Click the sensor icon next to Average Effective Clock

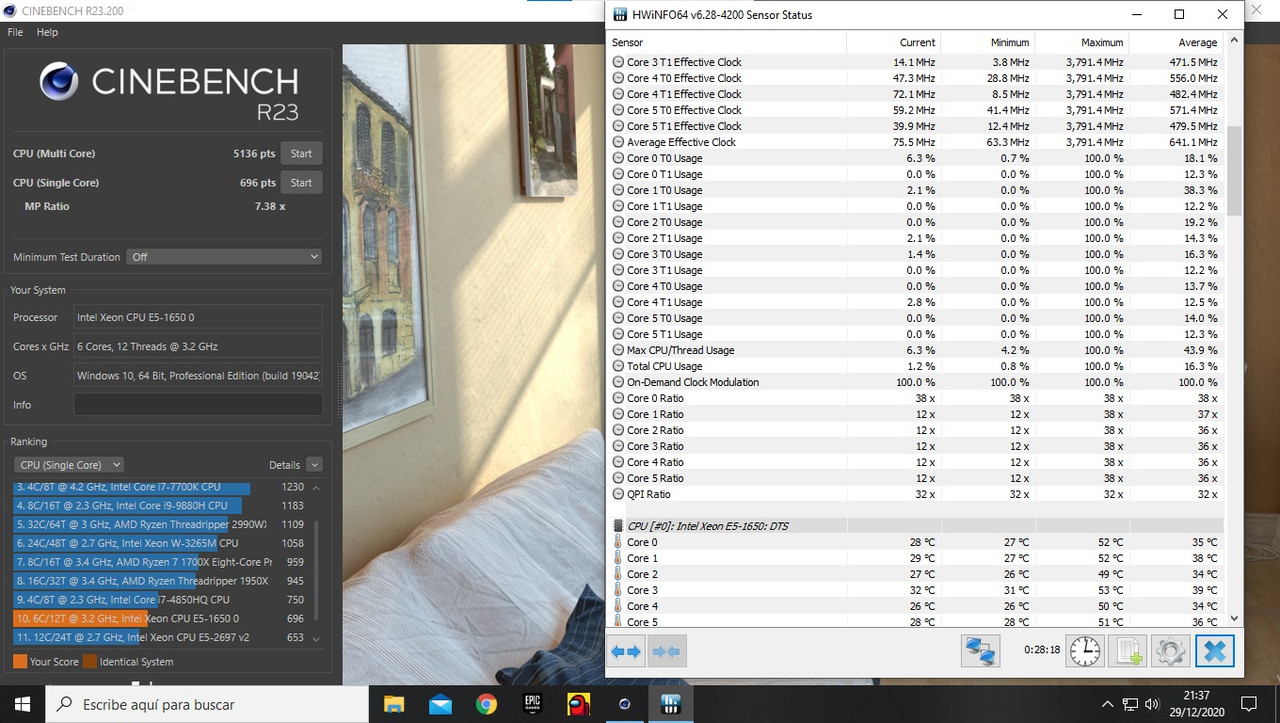pyautogui.click(x=618, y=142)
